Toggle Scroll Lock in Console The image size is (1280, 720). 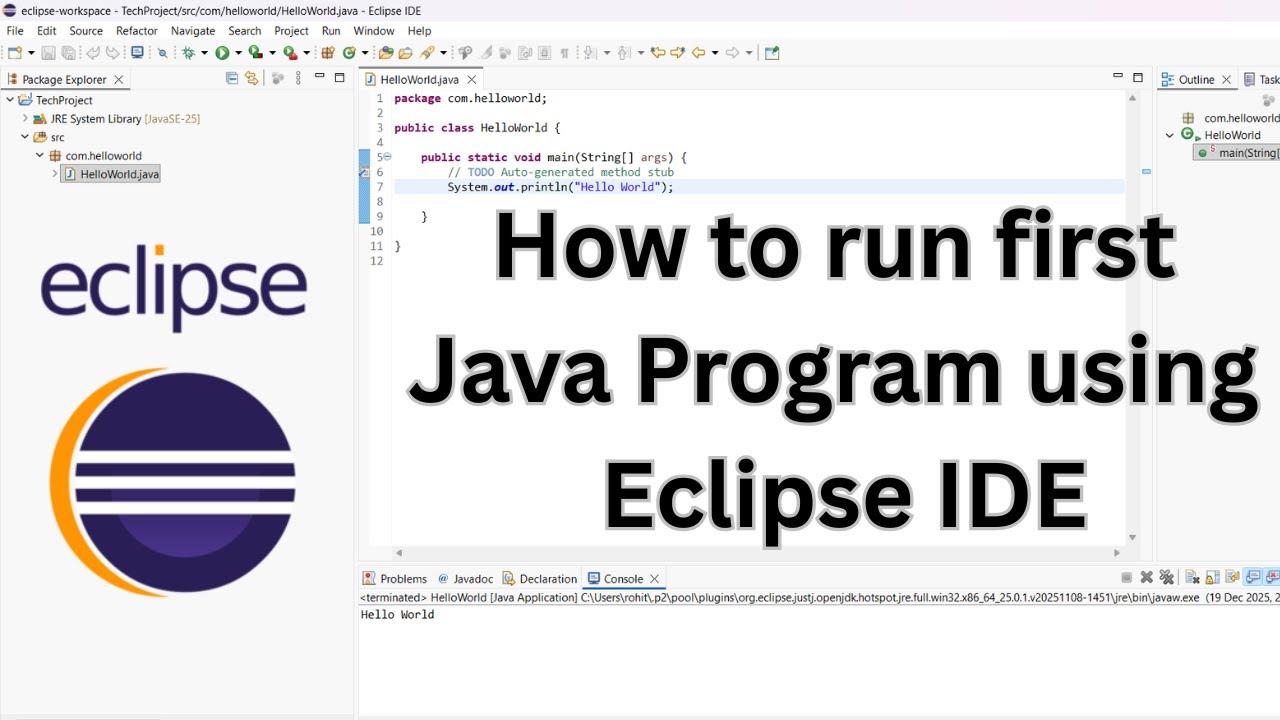click(1212, 577)
